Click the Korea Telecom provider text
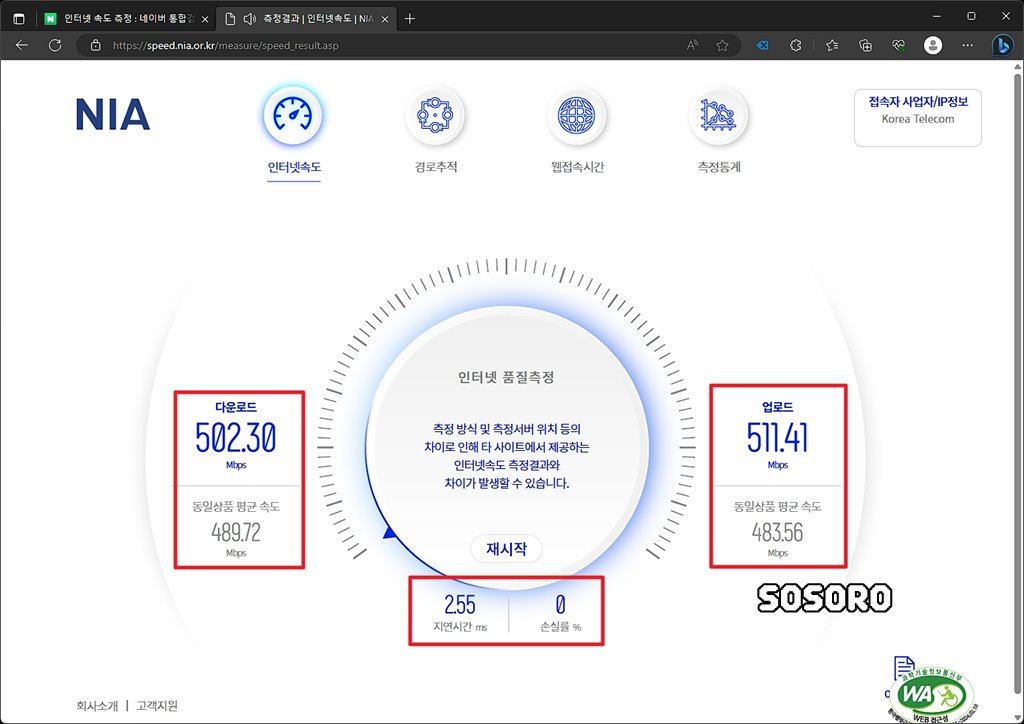 pos(918,119)
